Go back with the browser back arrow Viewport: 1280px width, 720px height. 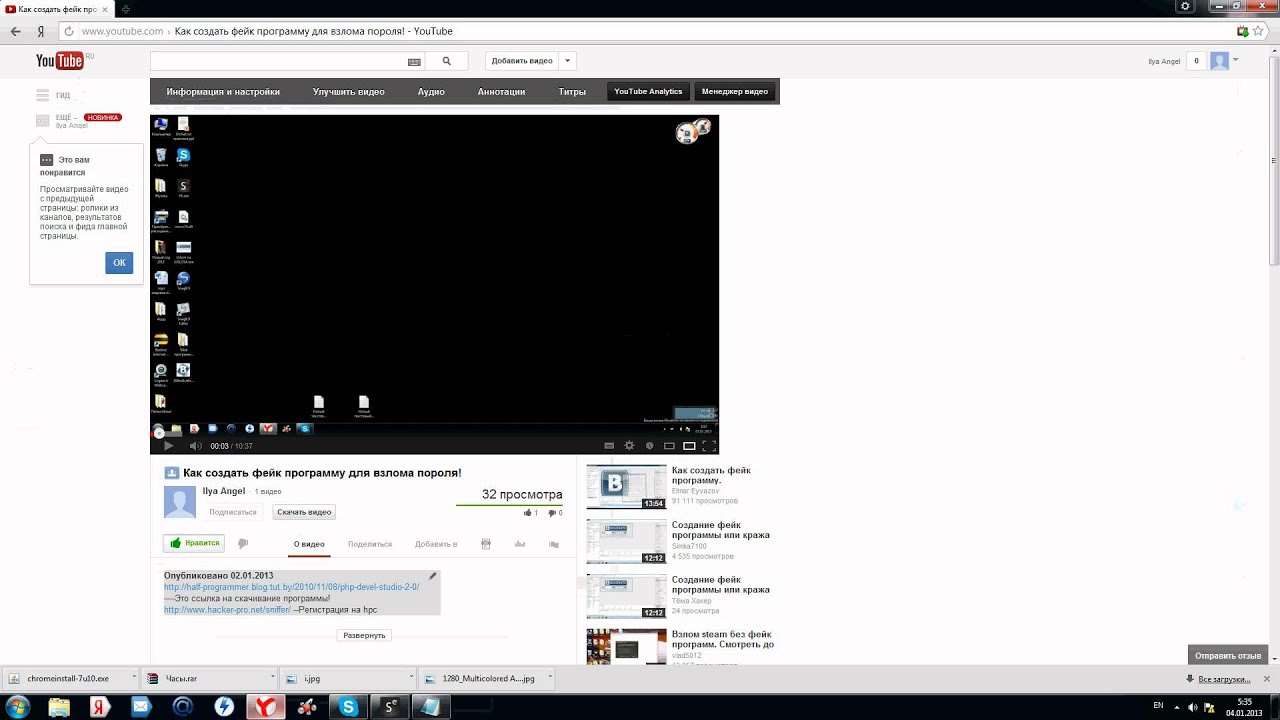pyautogui.click(x=16, y=31)
